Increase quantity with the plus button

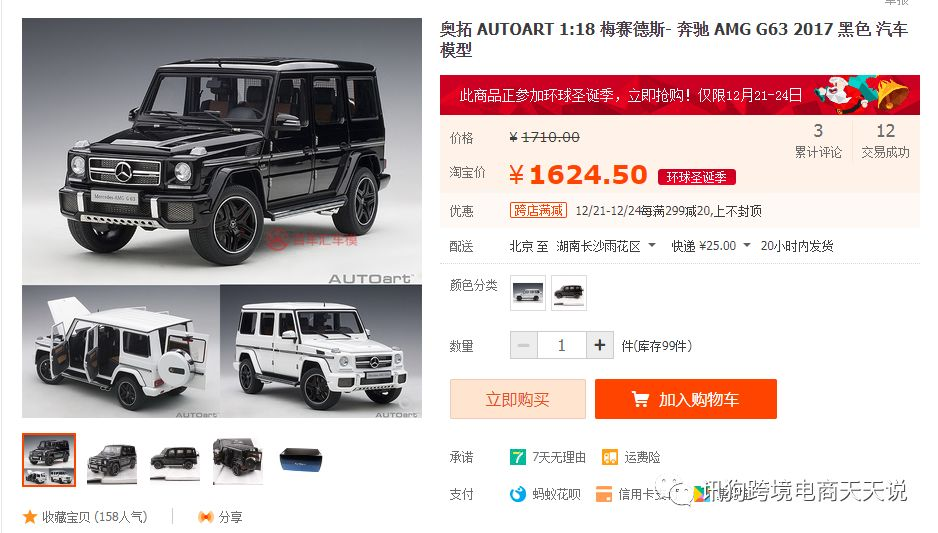599,345
